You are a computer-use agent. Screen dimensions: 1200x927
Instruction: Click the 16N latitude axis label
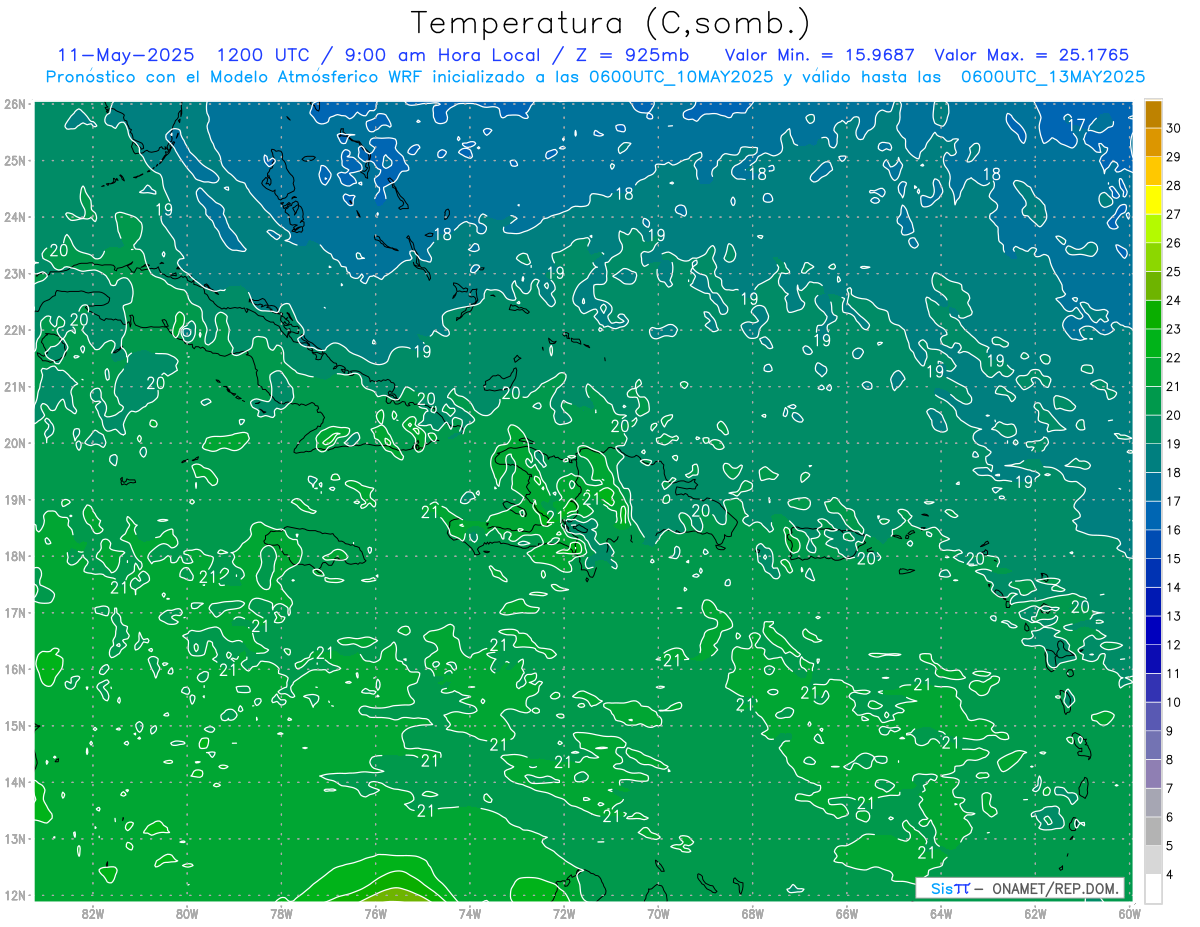[x=15, y=669]
